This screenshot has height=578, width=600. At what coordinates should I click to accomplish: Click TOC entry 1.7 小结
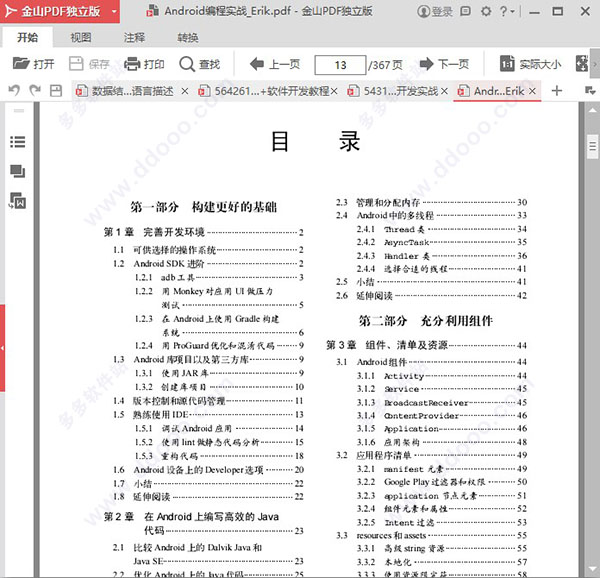[208, 484]
